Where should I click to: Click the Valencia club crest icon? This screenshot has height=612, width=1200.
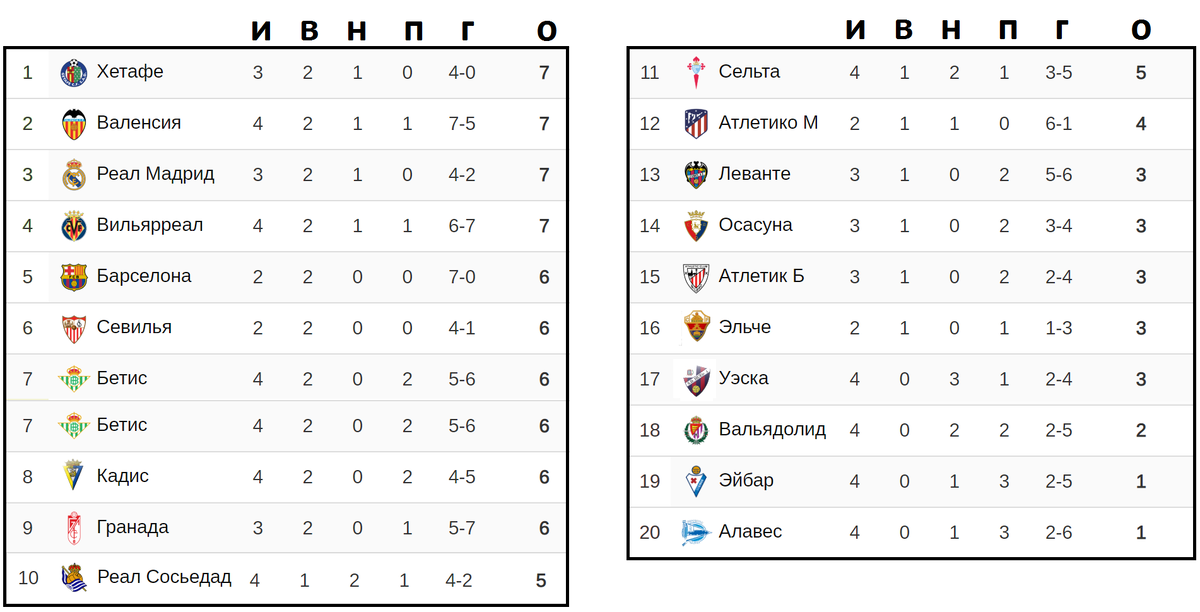74,123
